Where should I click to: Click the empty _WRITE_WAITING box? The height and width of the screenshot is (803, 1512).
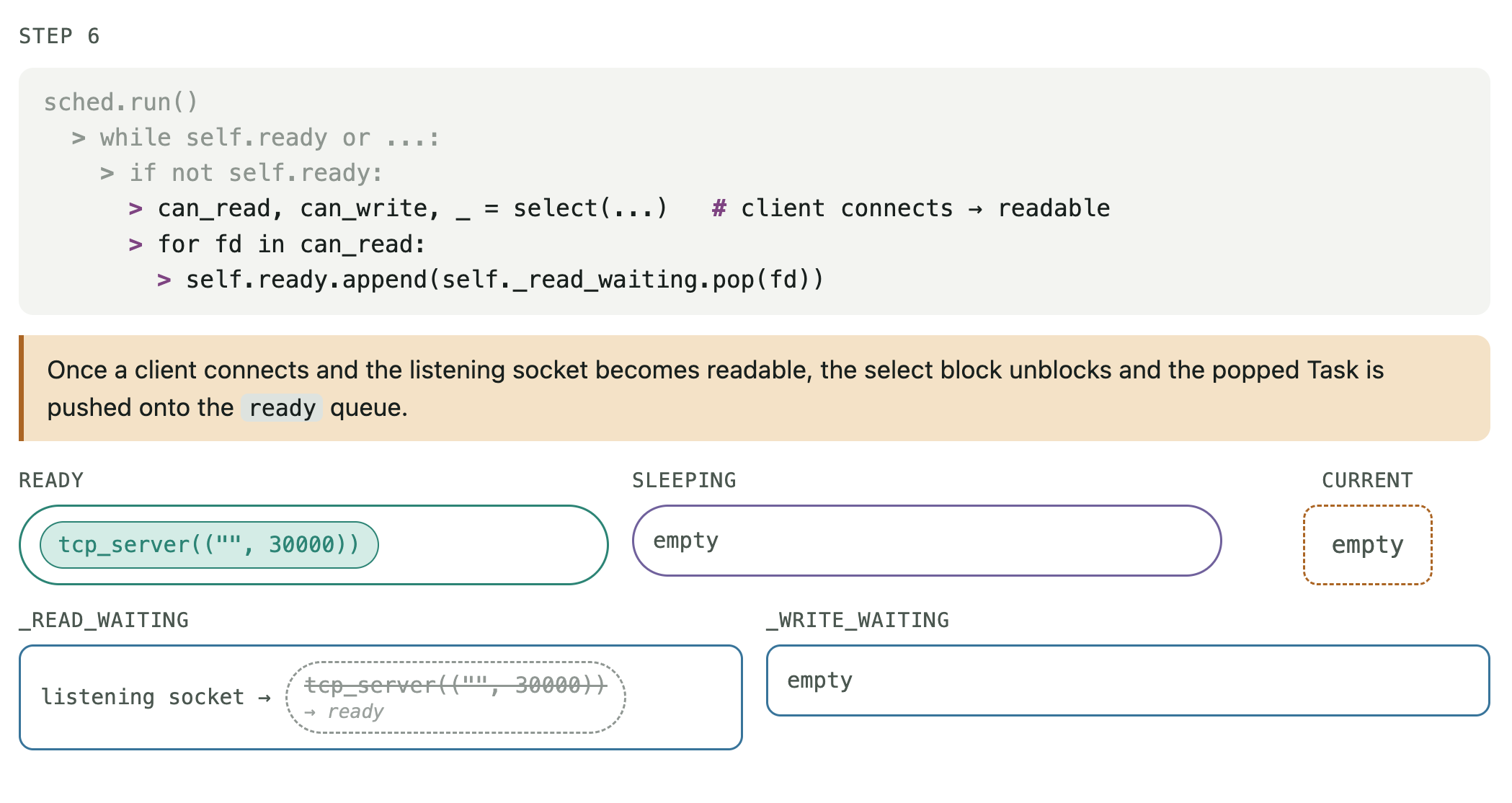pos(1128,680)
